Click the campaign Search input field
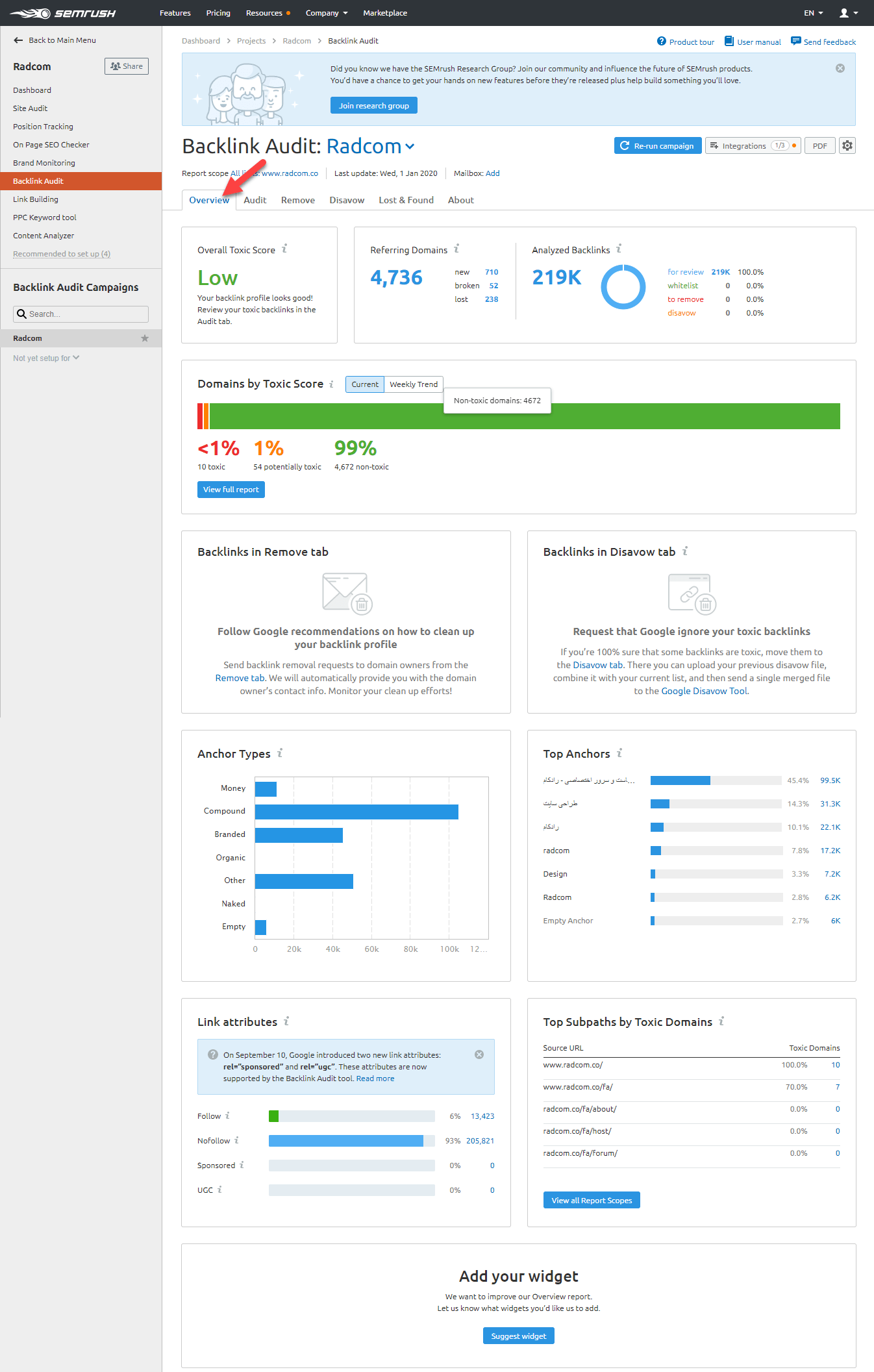 click(81, 314)
